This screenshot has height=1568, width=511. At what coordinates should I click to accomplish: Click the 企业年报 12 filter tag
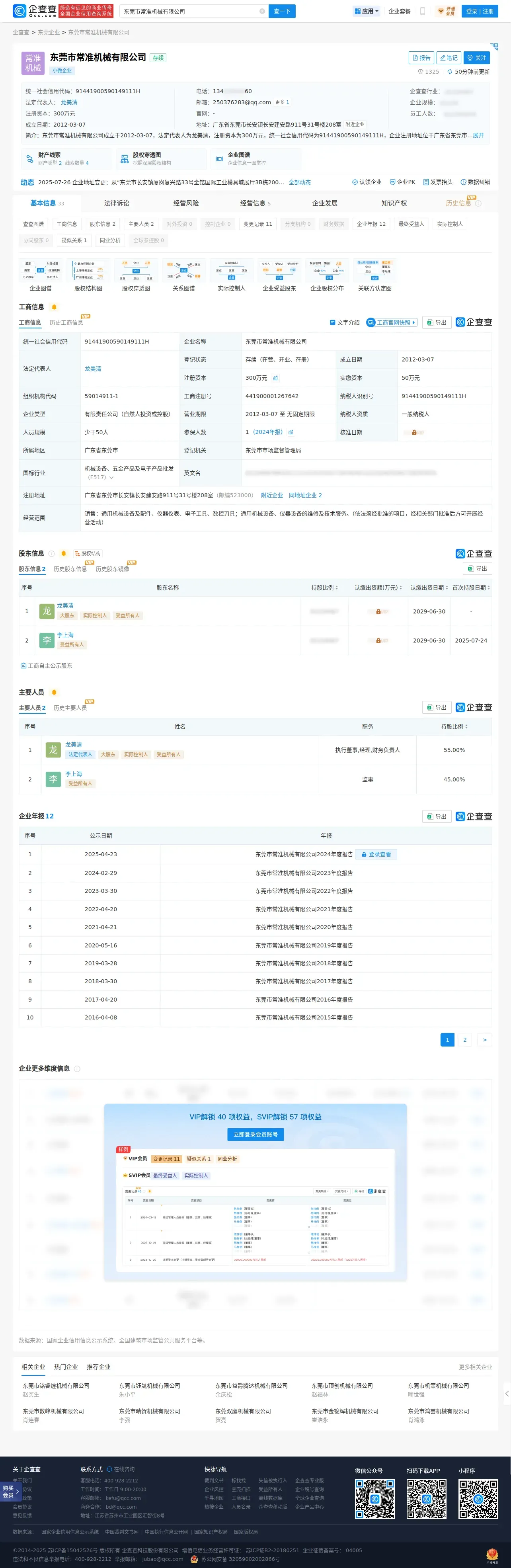371,224
